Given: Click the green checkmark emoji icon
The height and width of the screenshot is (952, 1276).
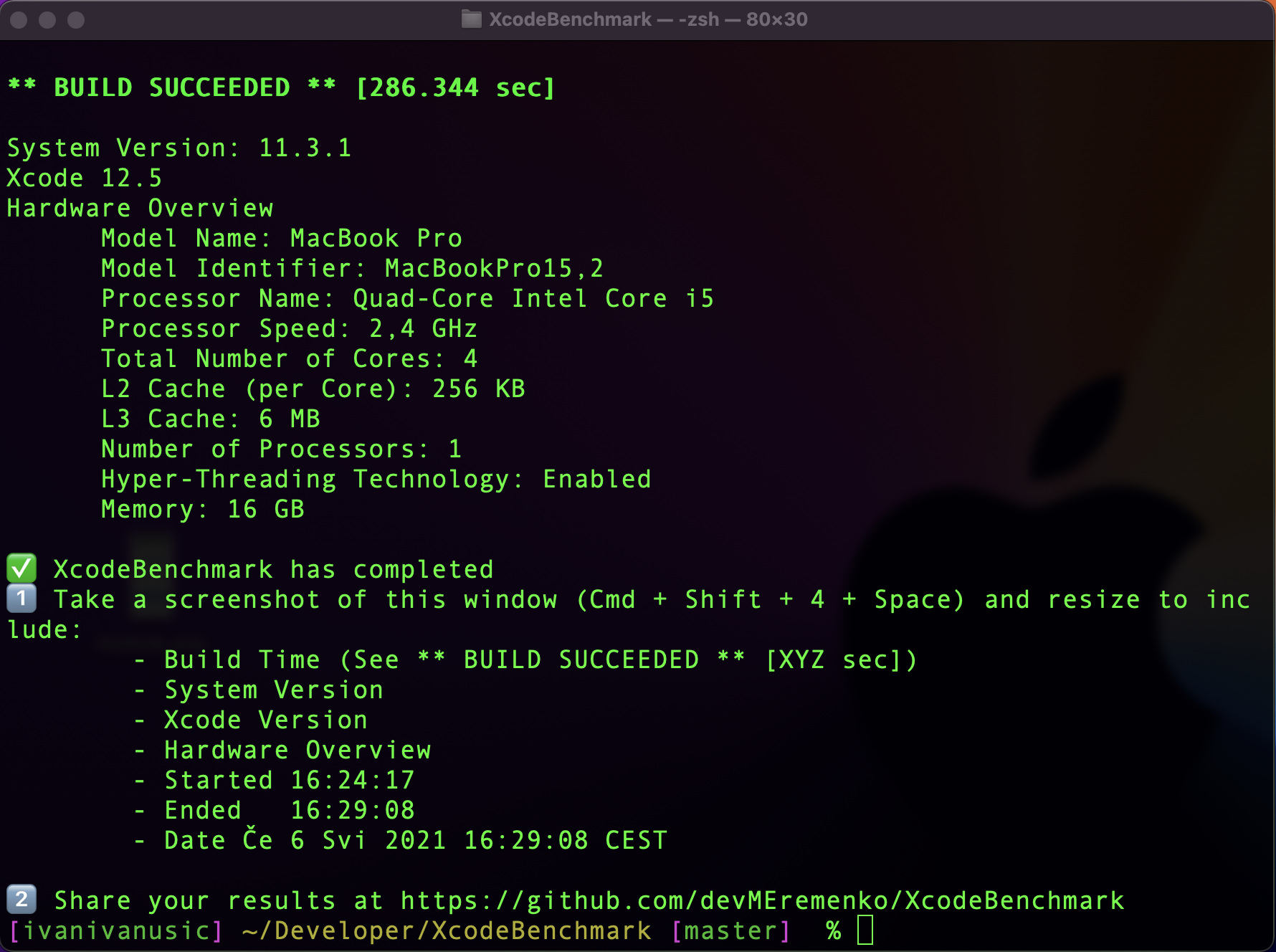Looking at the screenshot, I should (22, 568).
